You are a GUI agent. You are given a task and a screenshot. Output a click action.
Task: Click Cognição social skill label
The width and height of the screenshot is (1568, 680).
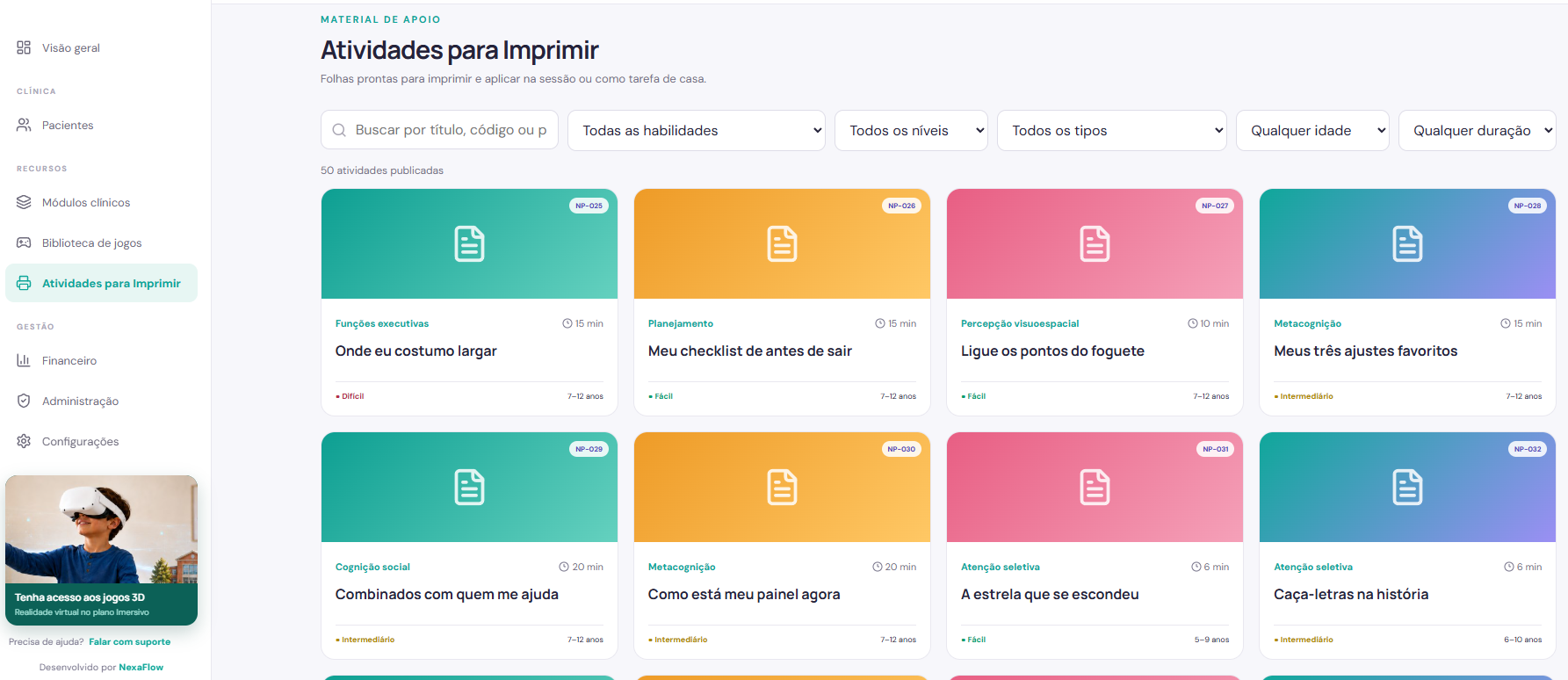pos(372,567)
